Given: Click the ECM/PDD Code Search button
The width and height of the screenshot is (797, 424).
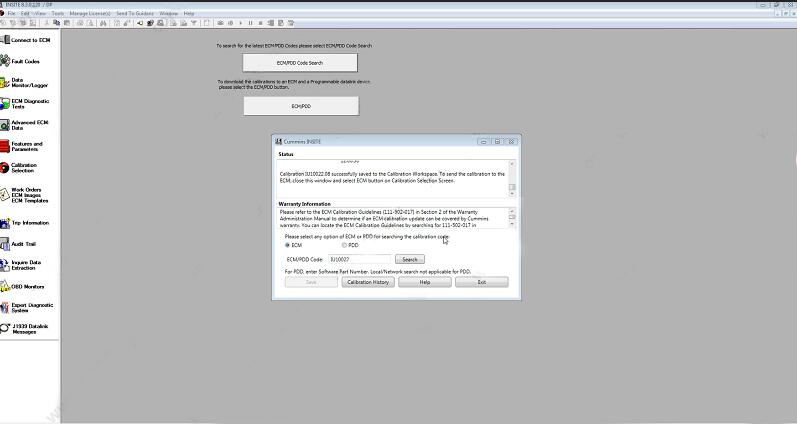Looking at the screenshot, I should [300, 63].
